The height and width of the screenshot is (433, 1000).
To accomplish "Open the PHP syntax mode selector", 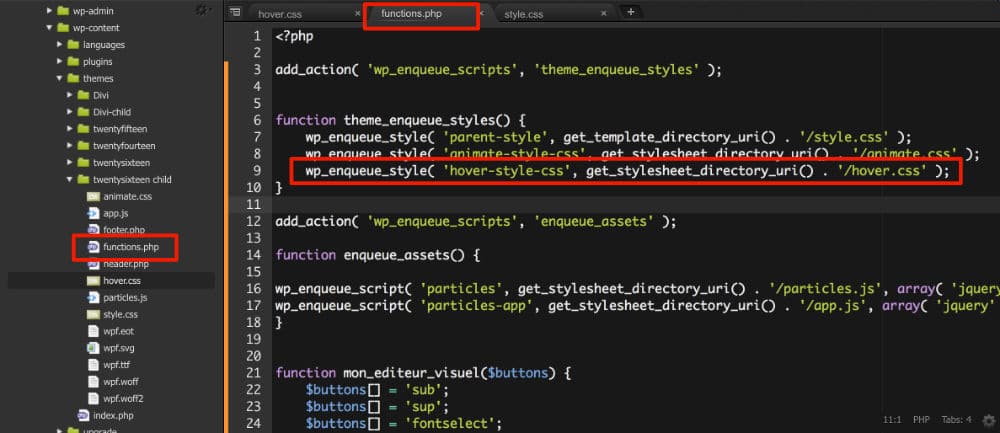I will (x=921, y=420).
